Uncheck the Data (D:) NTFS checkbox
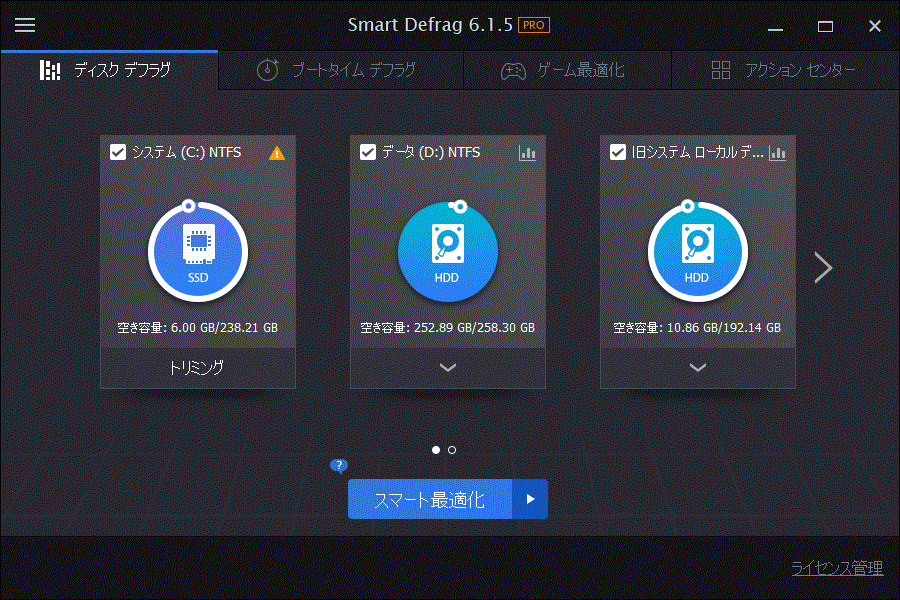Viewport: 900px width, 600px height. [x=367, y=152]
